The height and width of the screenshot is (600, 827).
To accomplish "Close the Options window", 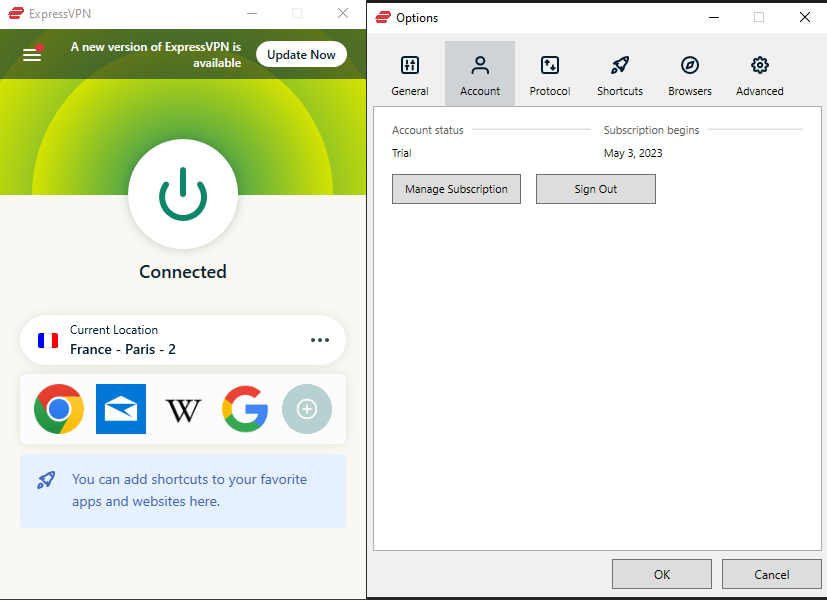I will click(804, 17).
